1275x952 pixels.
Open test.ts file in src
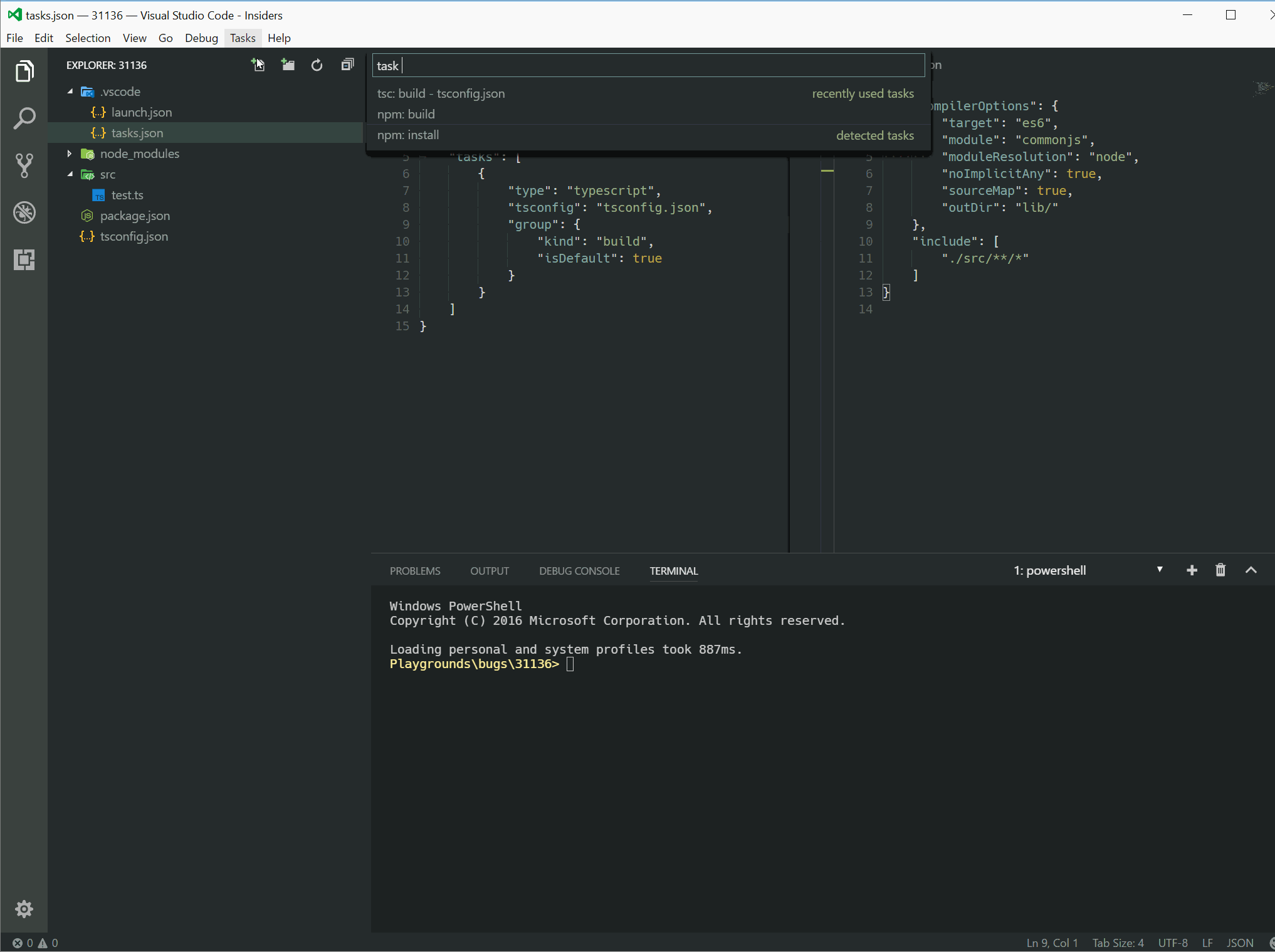[x=127, y=195]
